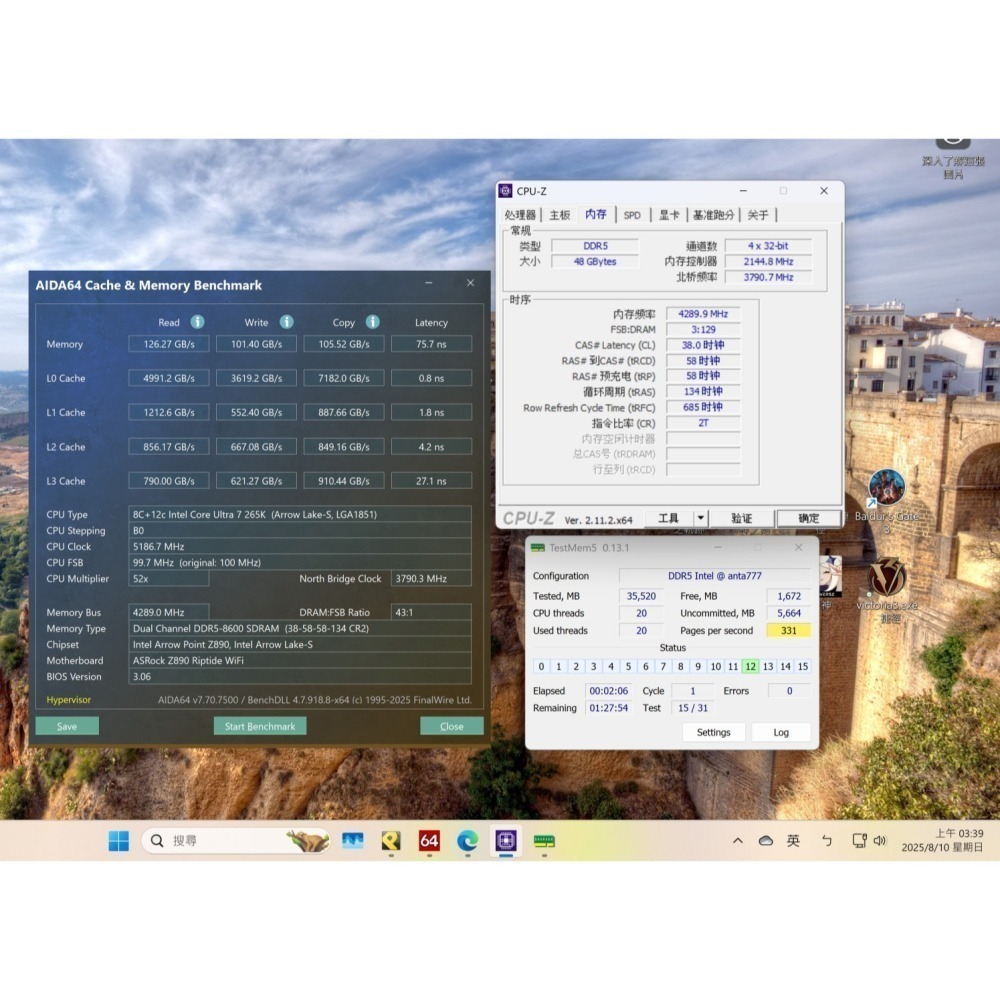1000x1000 pixels.
Task: Click the Log button in TestMem5
Action: [x=781, y=732]
